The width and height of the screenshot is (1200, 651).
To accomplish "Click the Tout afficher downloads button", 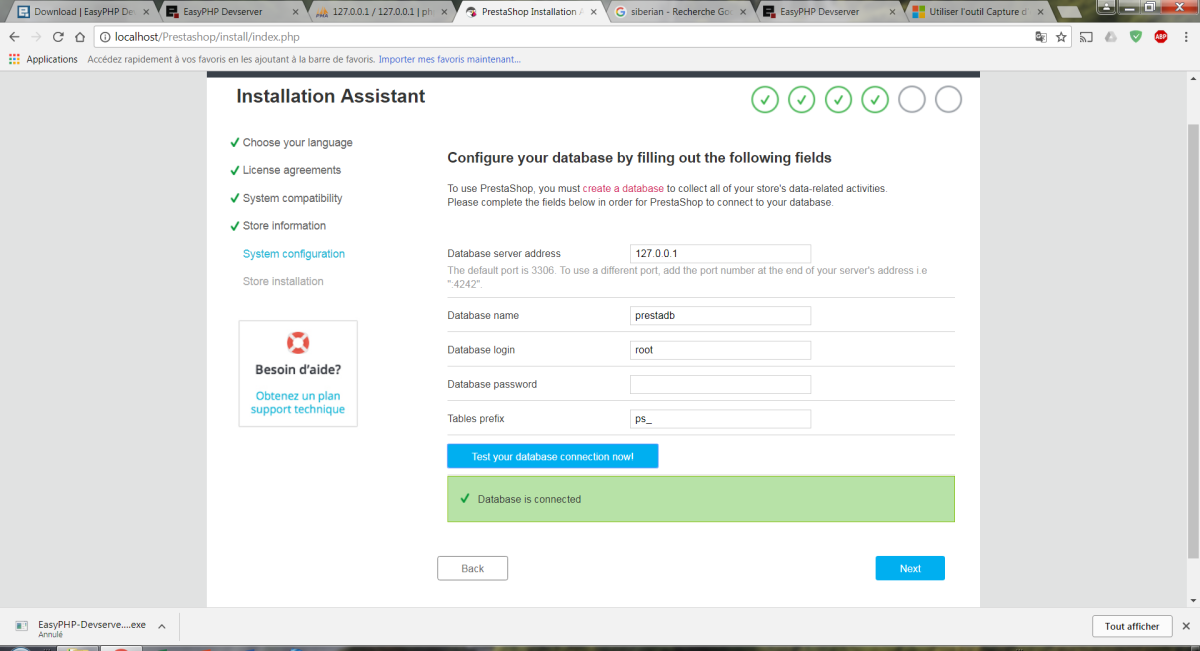I will (1132, 626).
